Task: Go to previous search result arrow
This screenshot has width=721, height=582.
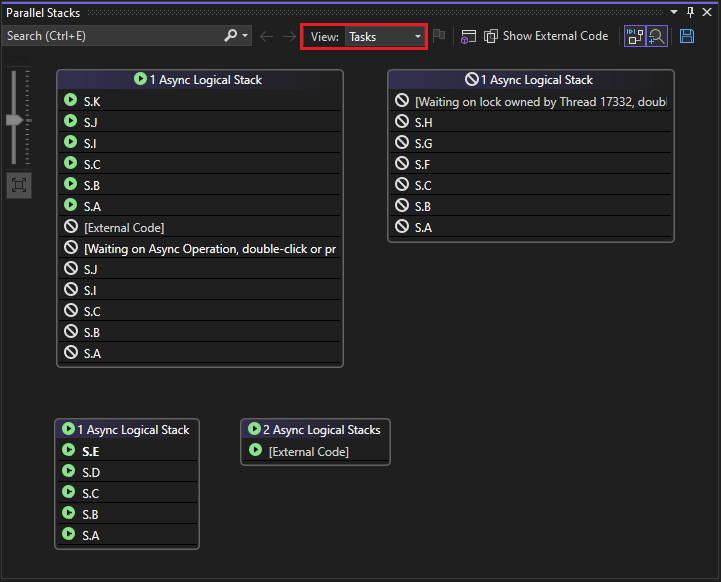Action: 266,36
